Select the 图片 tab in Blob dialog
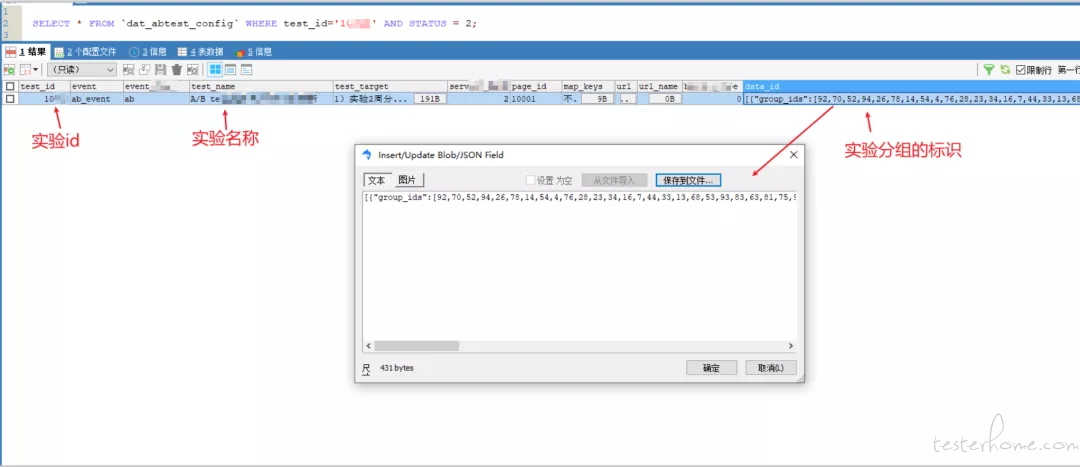The image size is (1080, 467). click(408, 180)
